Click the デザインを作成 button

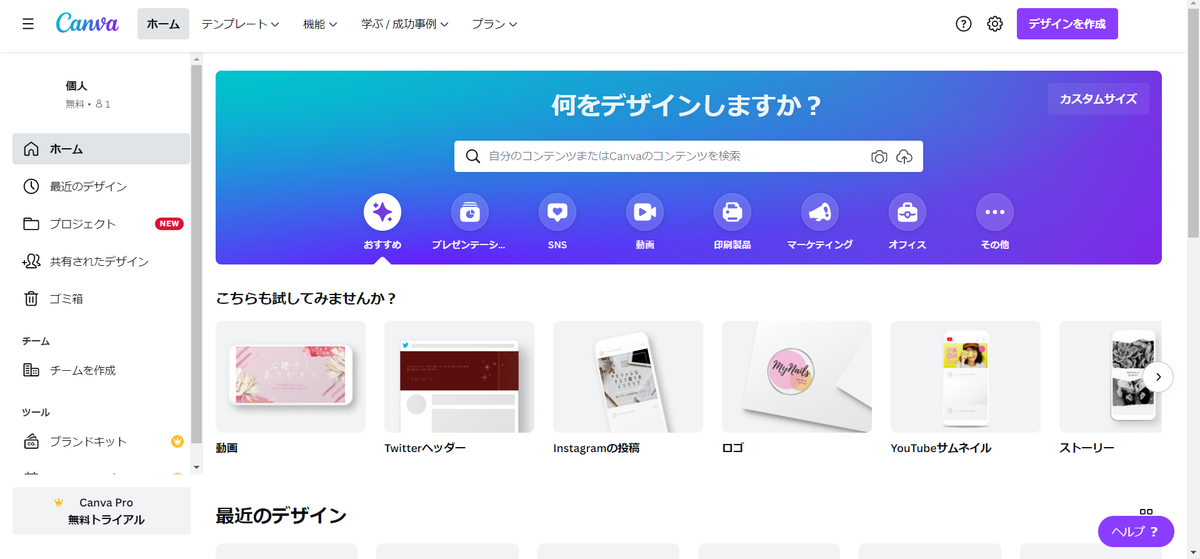pos(1067,24)
